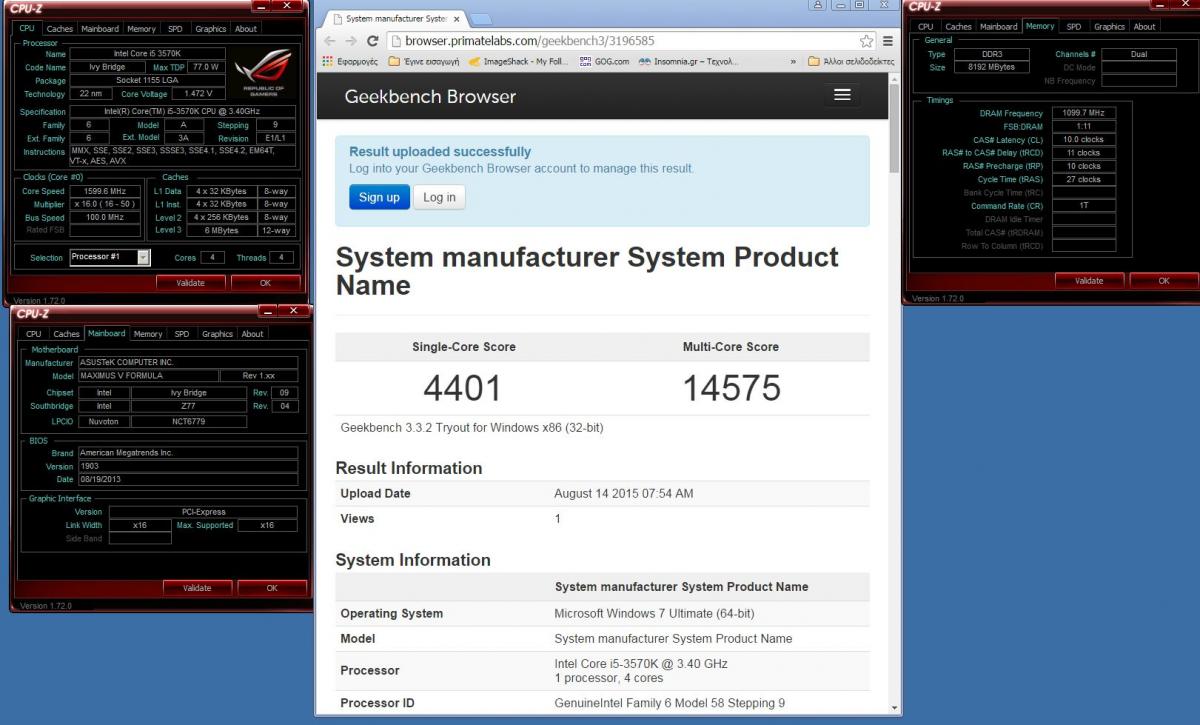Viewport: 1200px width, 725px height.
Task: Click the Sign up button
Action: 379,197
